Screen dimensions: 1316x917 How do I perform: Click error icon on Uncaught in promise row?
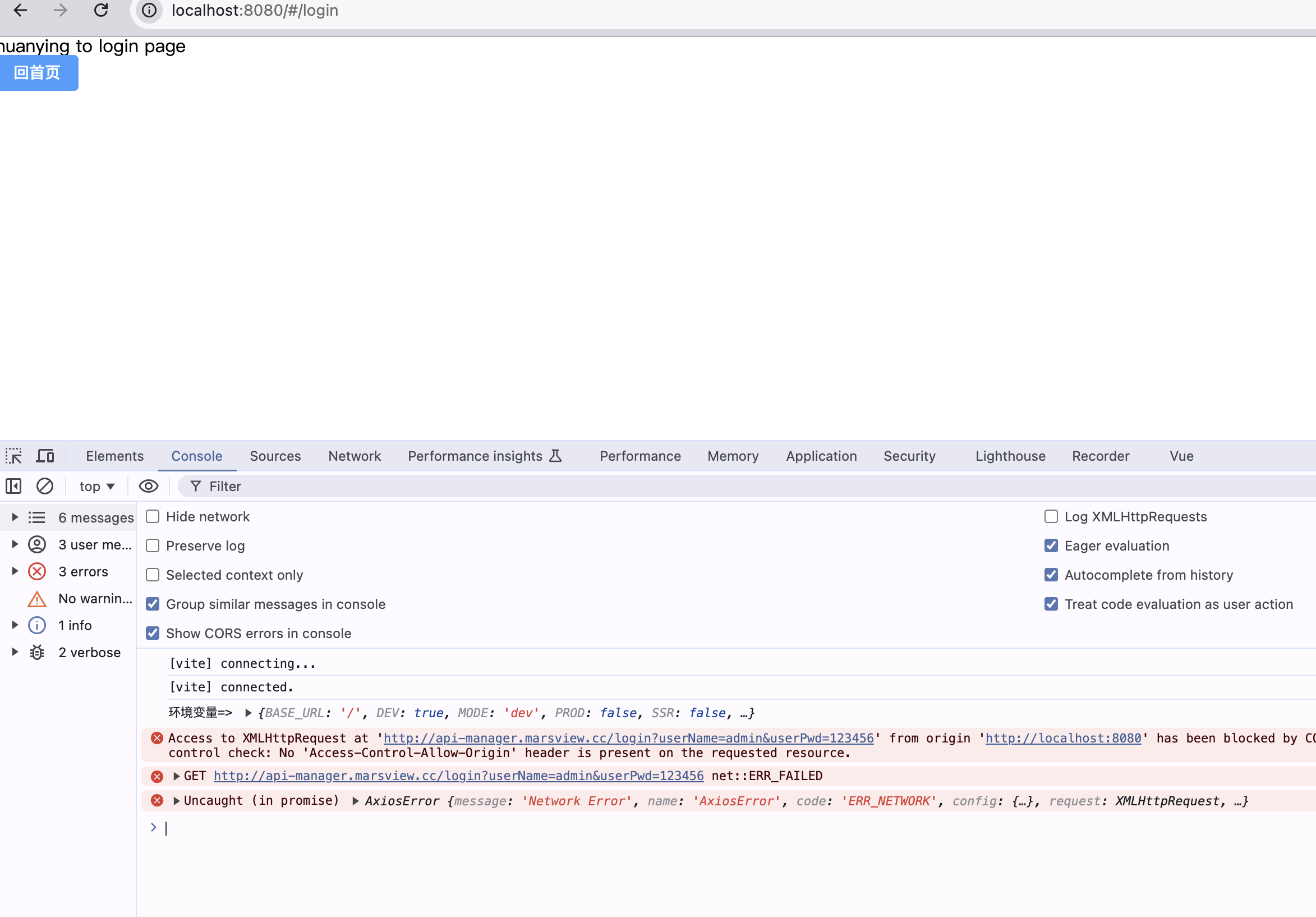157,801
